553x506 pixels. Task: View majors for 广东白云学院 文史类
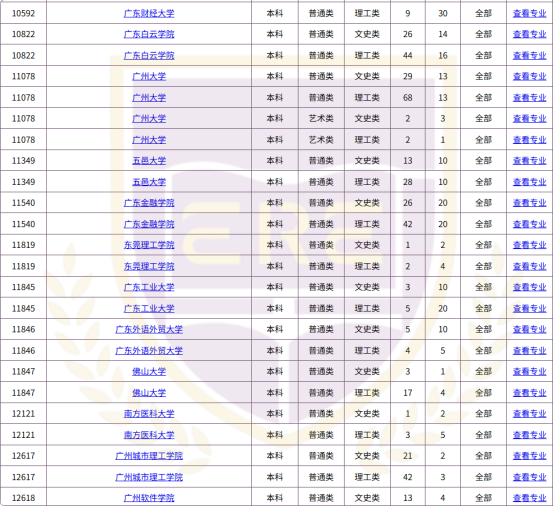(529, 34)
